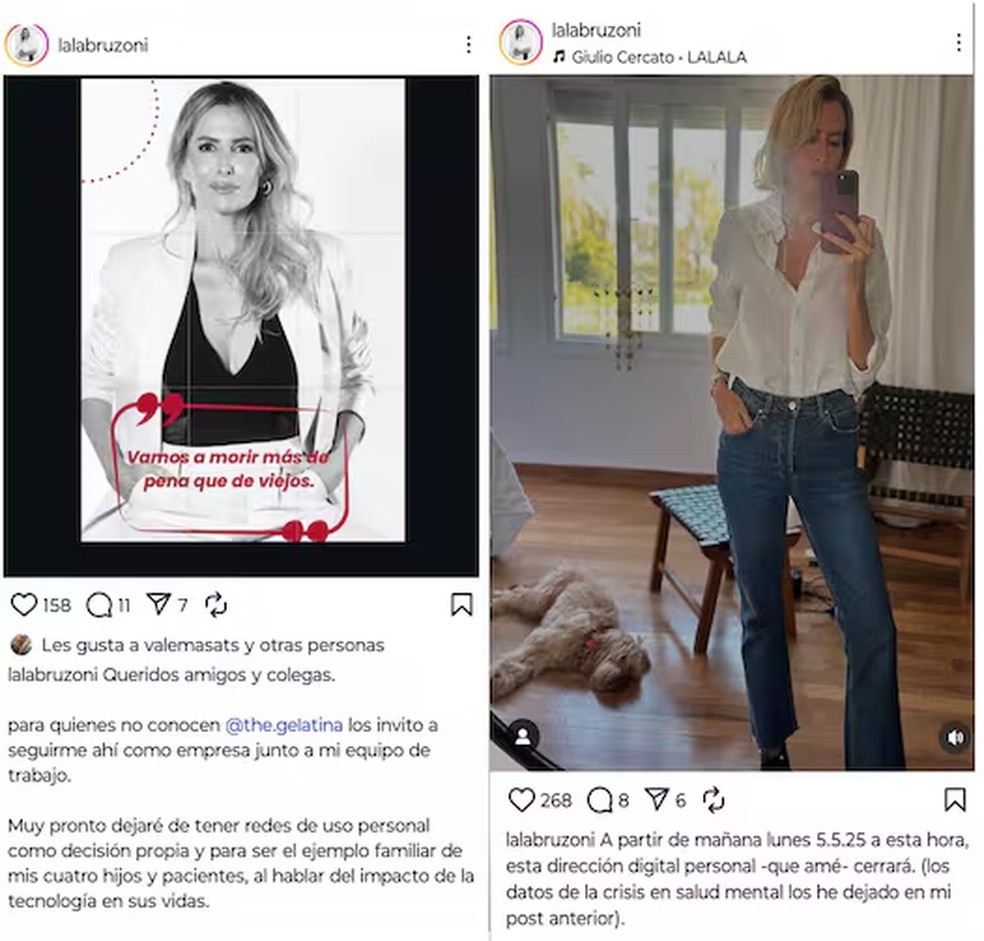View who liked: valemasats y otras personas

pos(213,645)
